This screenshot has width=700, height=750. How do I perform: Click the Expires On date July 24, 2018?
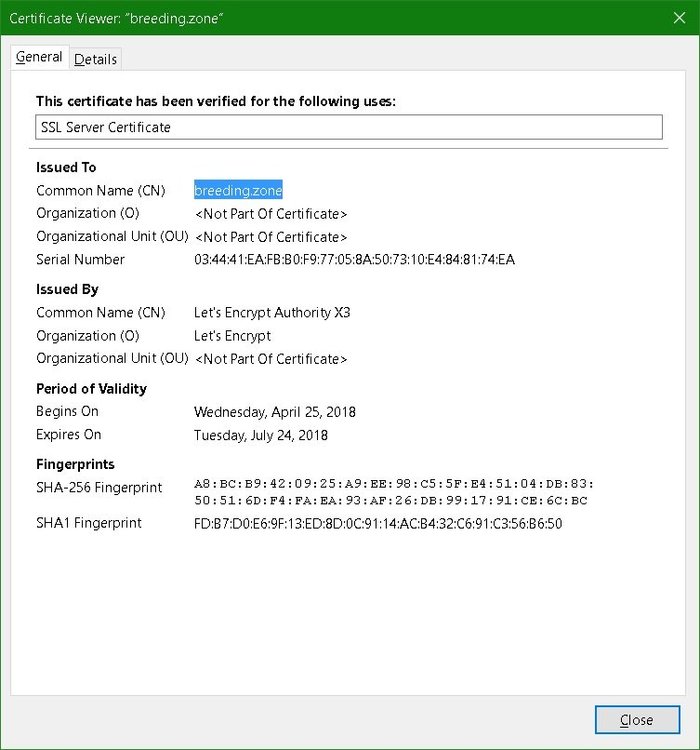point(260,435)
